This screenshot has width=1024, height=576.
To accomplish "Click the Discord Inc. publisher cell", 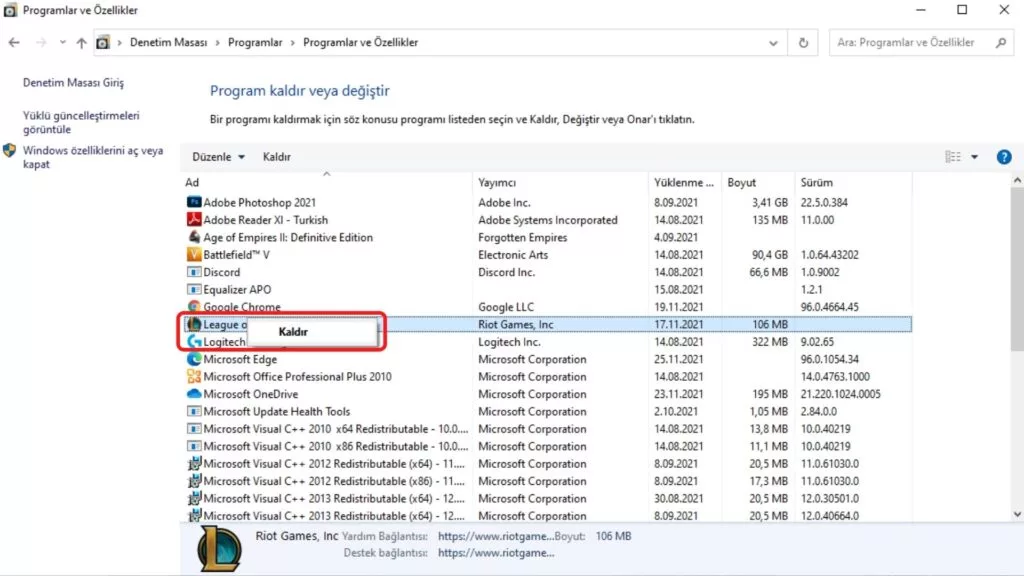I will click(x=506, y=272).
